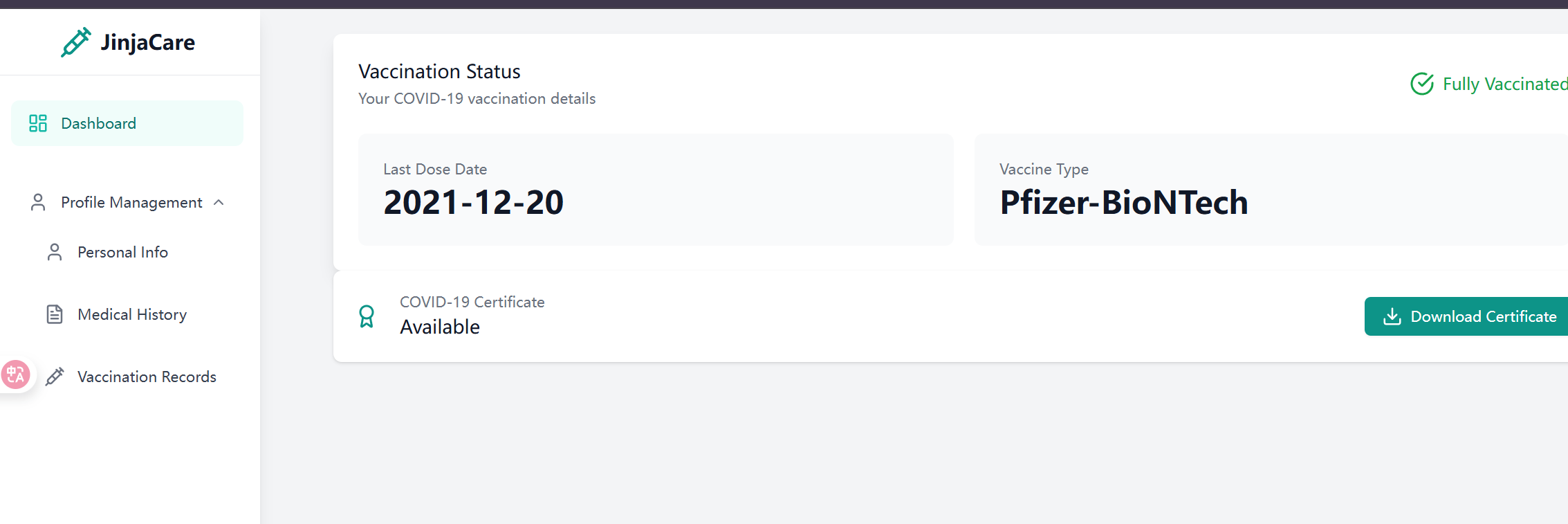Click the Dashboard grid icon
This screenshot has height=524, width=1568.
(x=38, y=123)
